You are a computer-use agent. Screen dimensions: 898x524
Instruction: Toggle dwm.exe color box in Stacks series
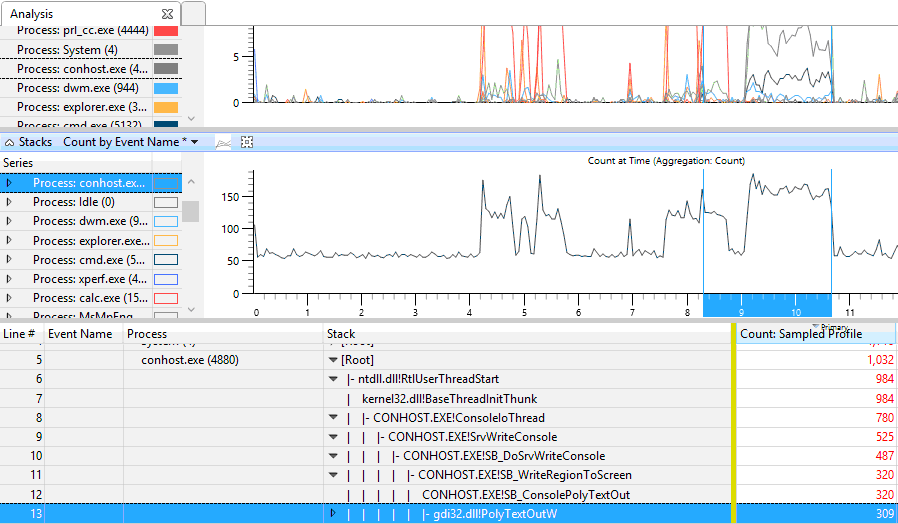tap(166, 222)
